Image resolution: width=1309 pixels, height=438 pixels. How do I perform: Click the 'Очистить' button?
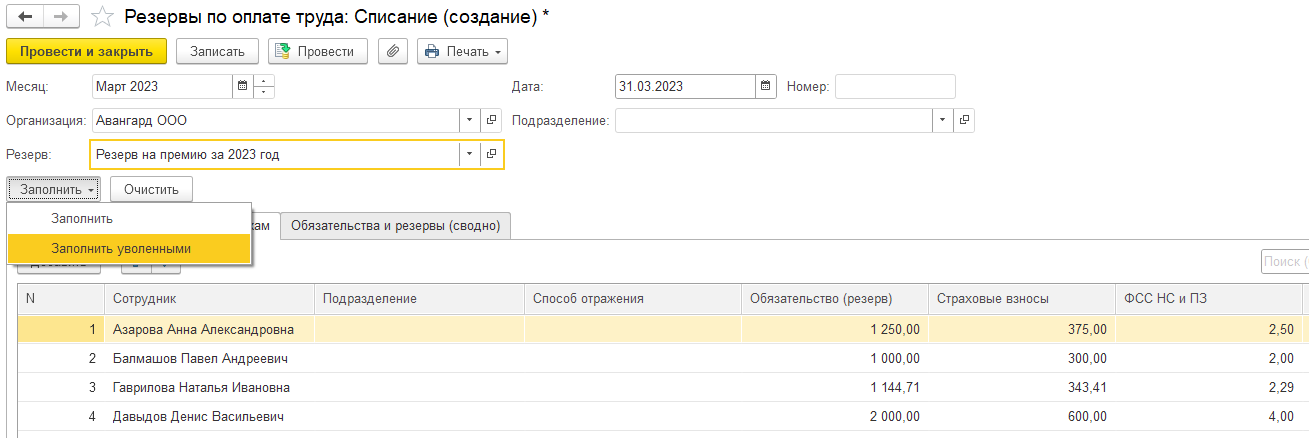click(151, 189)
